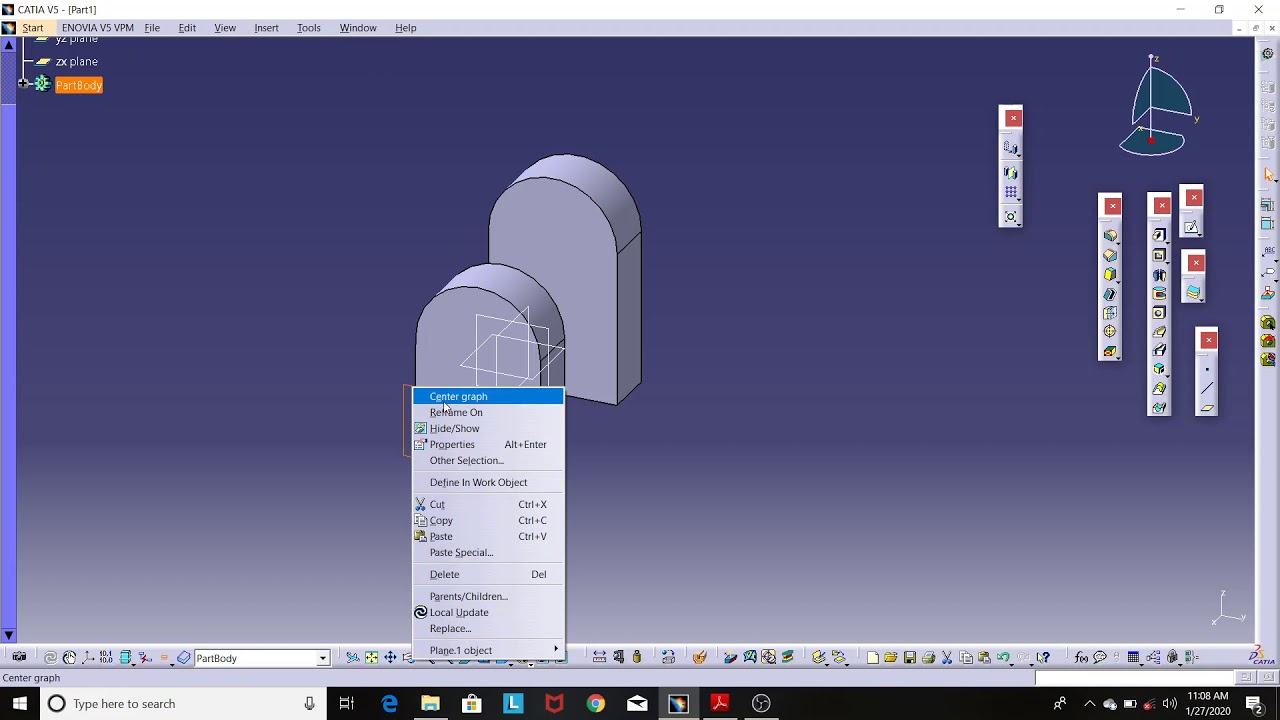Select PartBody in specification tree
Image resolution: width=1280 pixels, height=720 pixels.
(x=79, y=85)
